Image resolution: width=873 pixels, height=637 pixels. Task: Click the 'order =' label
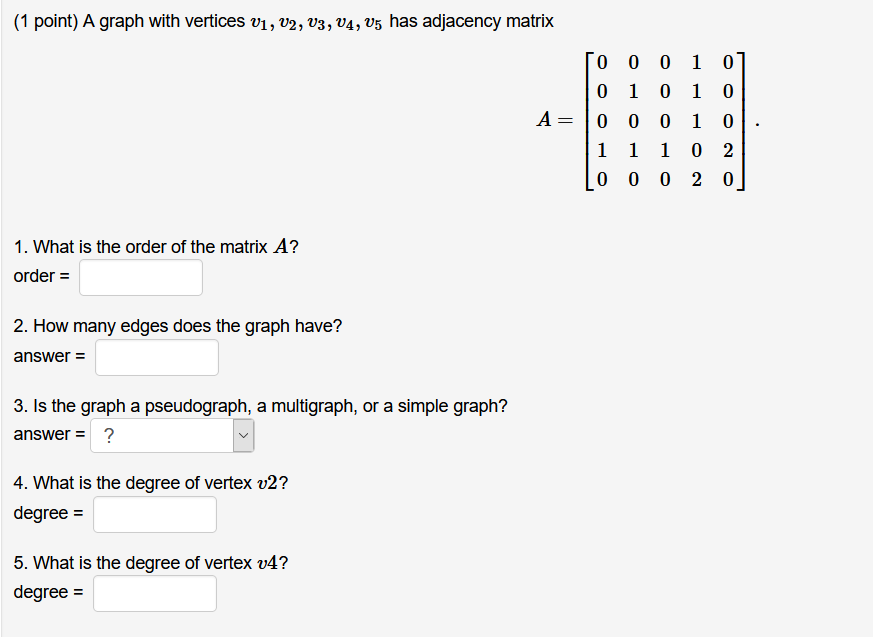pos(40,276)
